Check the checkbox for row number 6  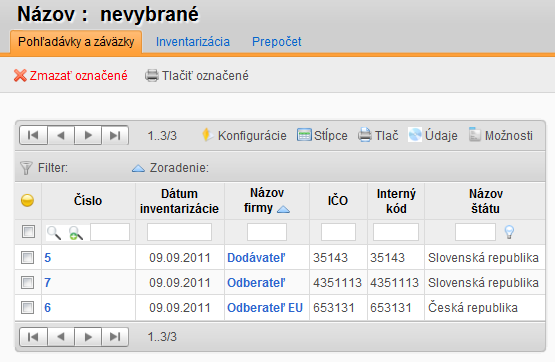click(x=28, y=308)
